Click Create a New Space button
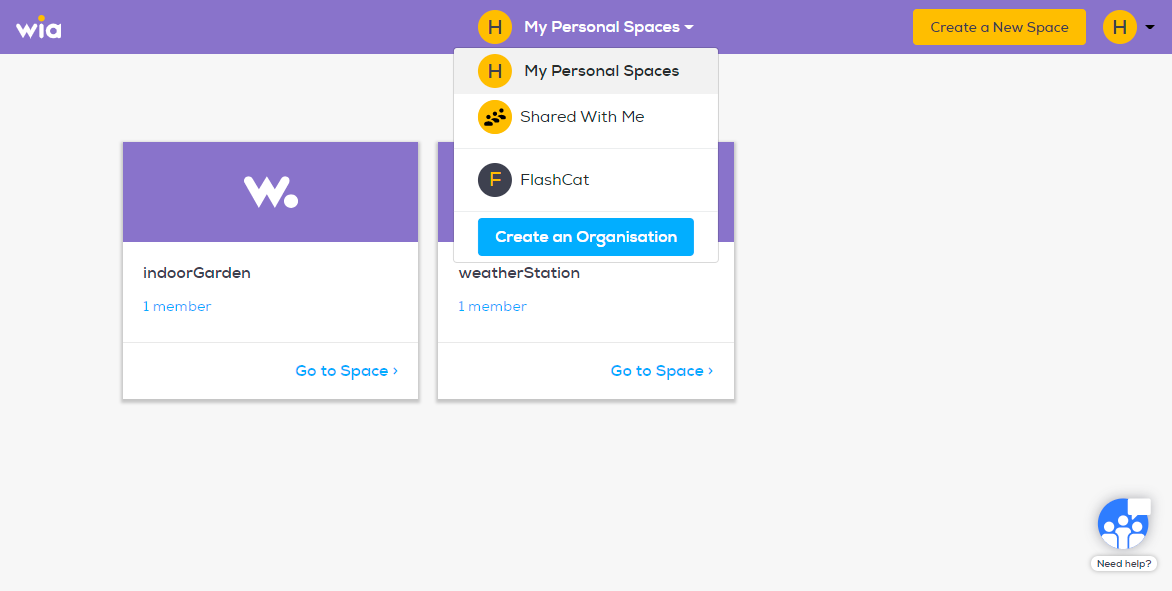This screenshot has height=591, width=1172. [x=999, y=27]
